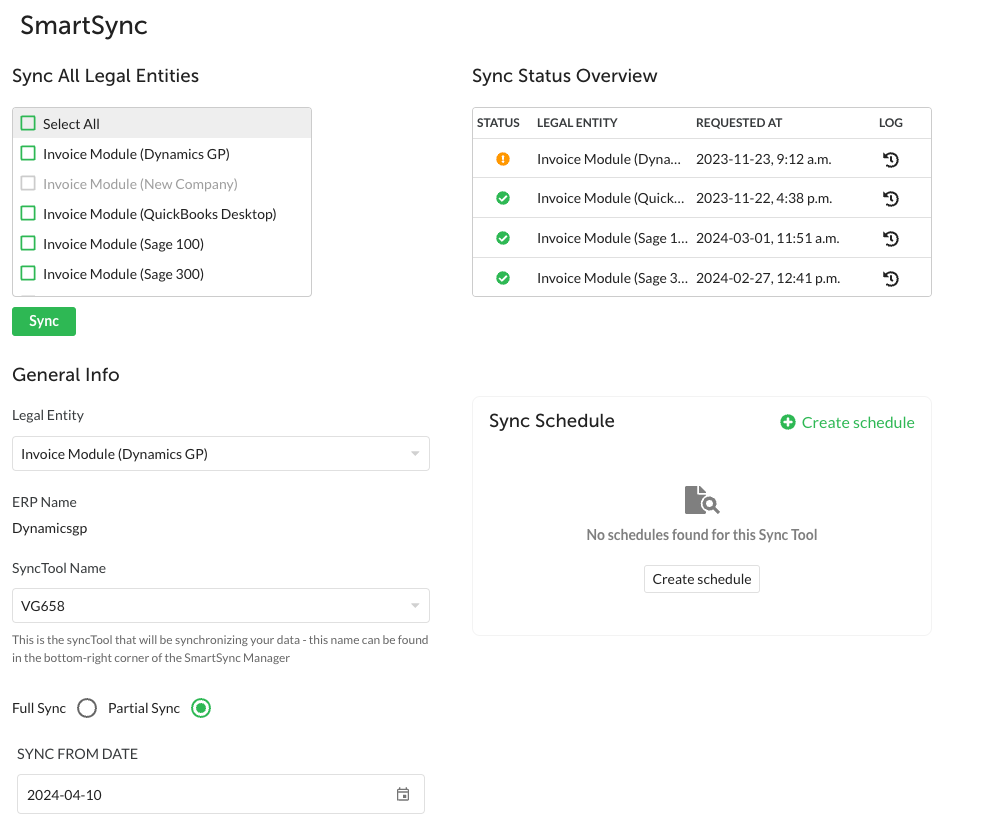
Task: Tick the Select All checkbox
Action: [28, 123]
